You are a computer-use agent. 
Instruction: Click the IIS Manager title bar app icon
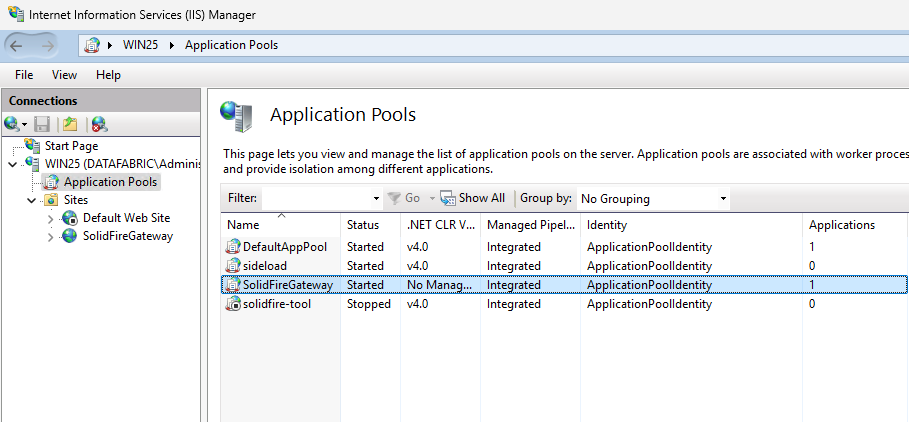click(x=16, y=14)
